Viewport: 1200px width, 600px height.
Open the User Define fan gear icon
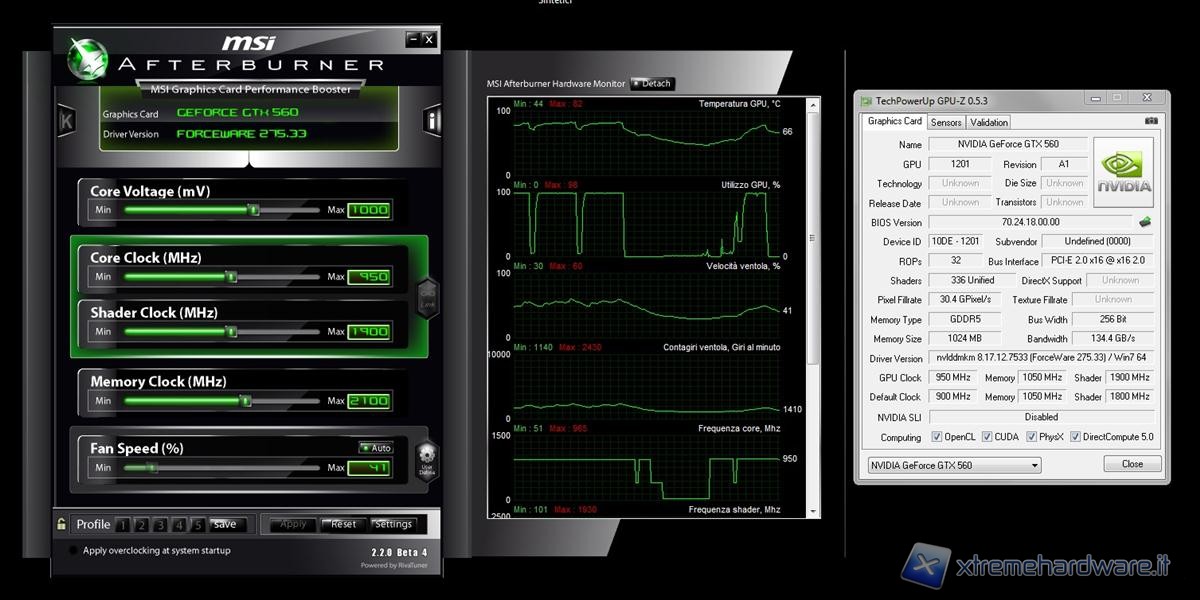click(427, 461)
